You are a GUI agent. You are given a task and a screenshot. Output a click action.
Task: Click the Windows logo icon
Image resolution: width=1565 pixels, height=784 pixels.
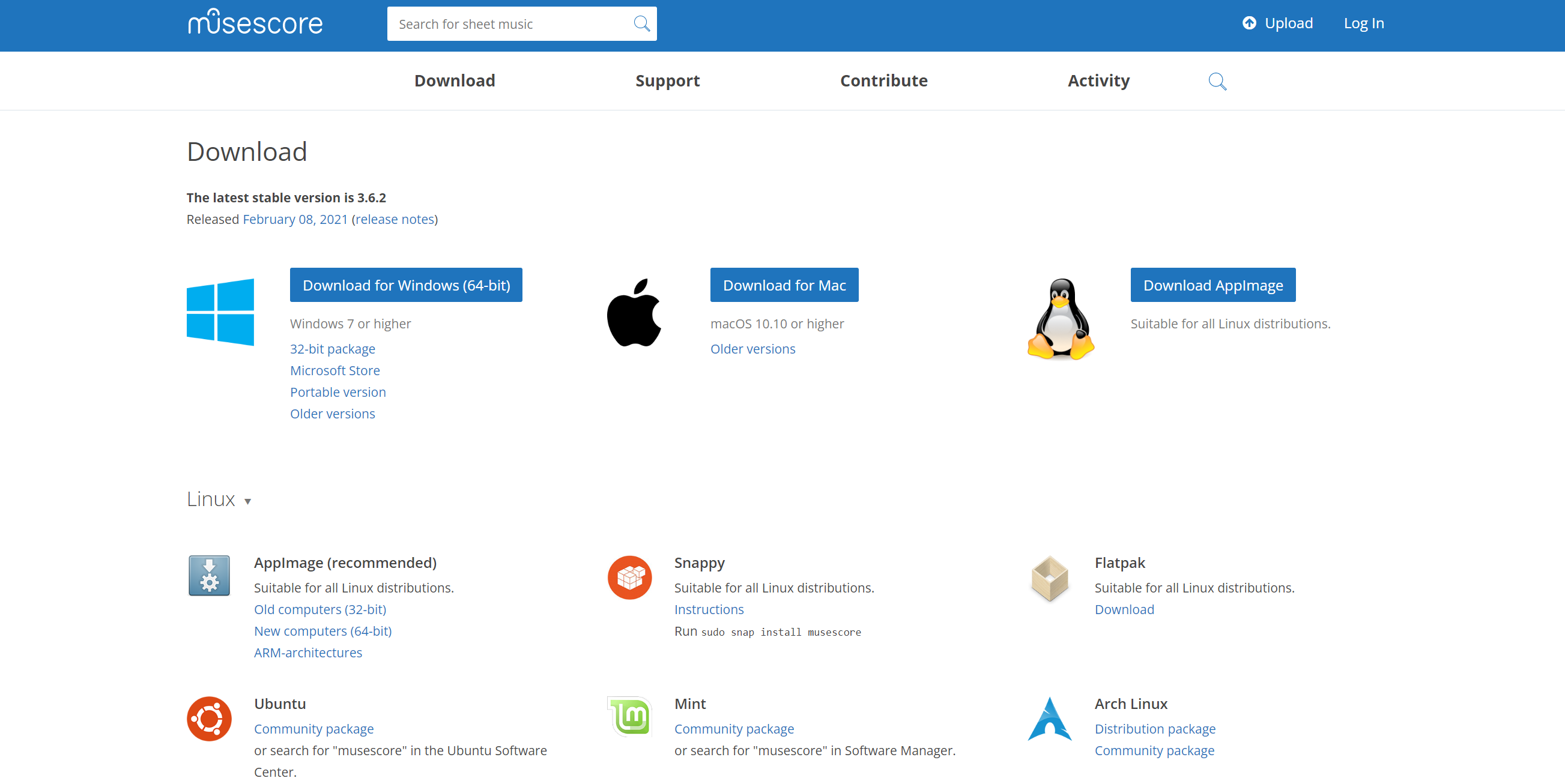220,312
